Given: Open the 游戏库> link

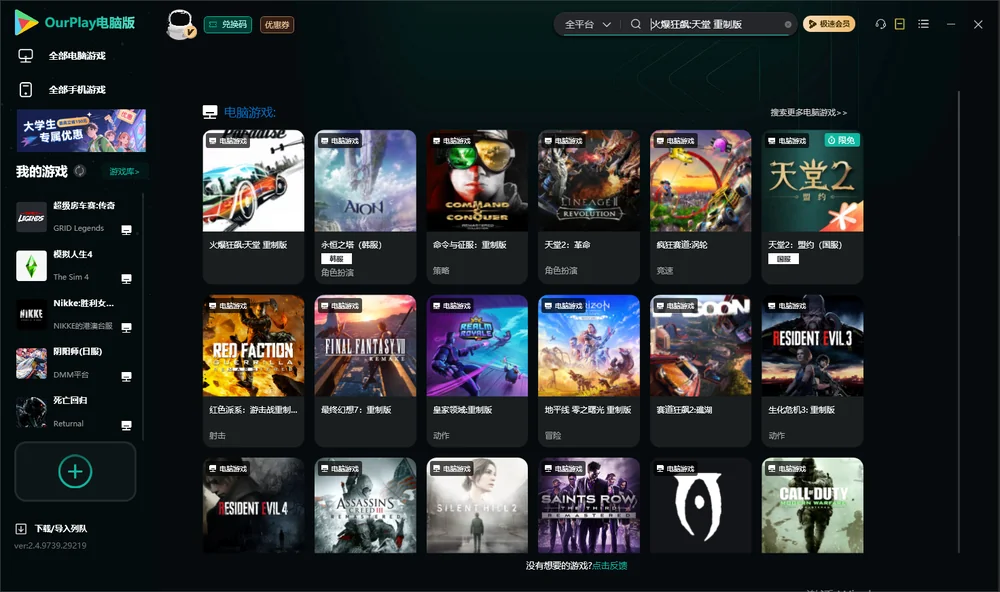Looking at the screenshot, I should point(124,172).
